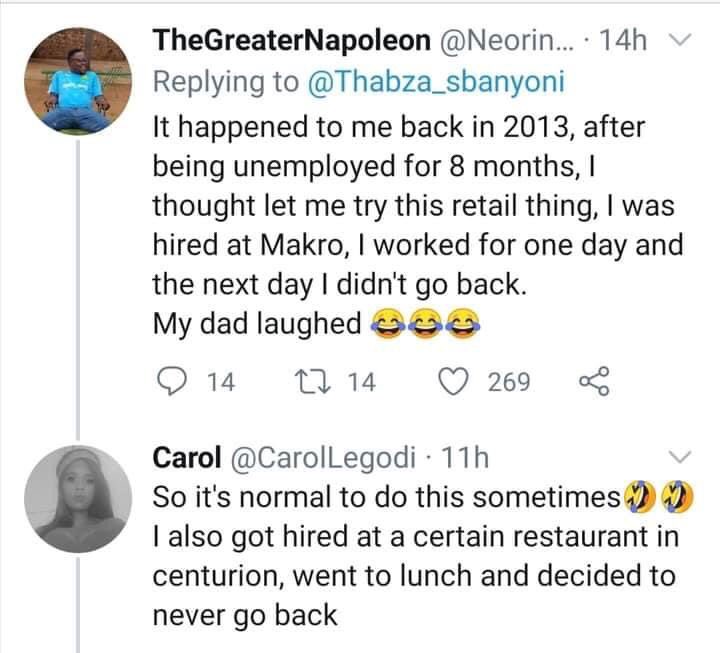Viewport: 720px width, 653px height.
Task: Click the Carol display name
Action: (x=186, y=457)
